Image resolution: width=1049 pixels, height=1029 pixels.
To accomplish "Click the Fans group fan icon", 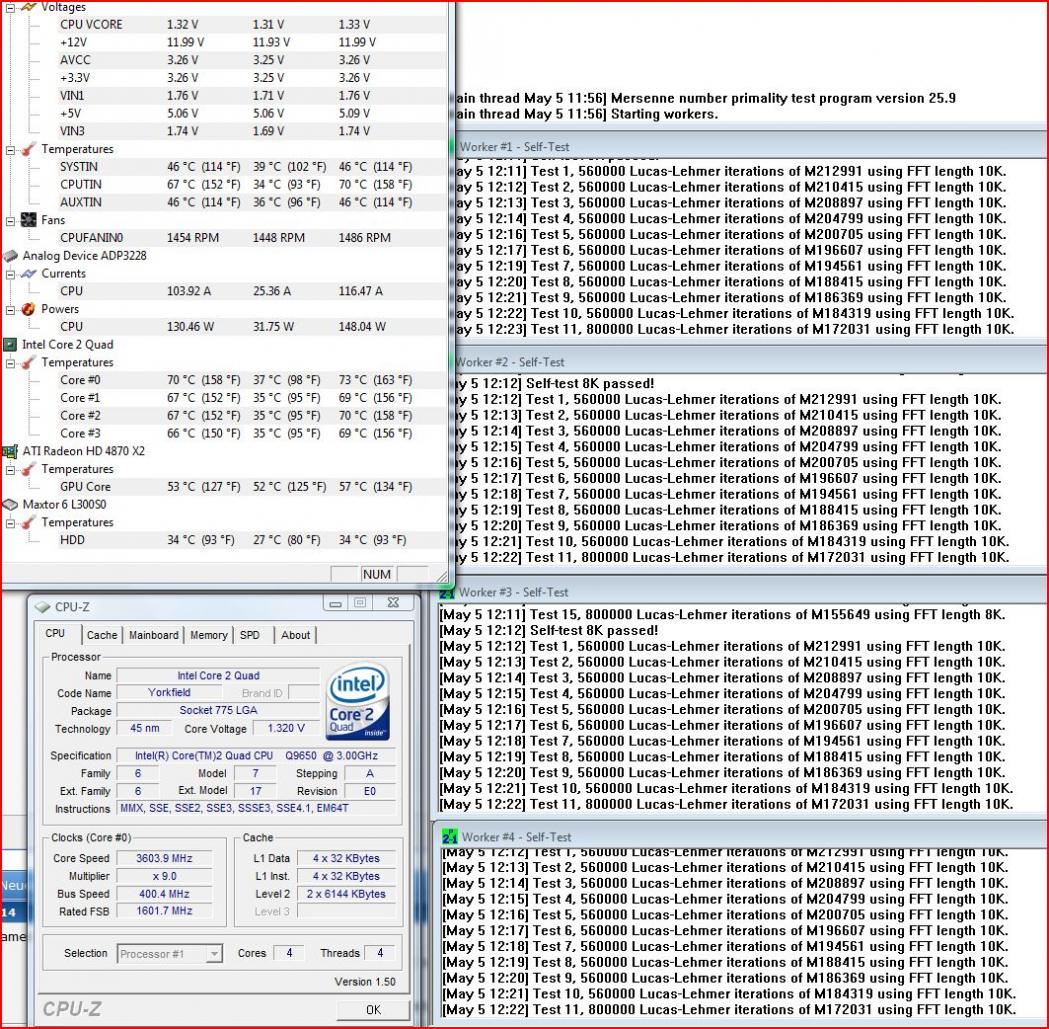I will (29, 220).
